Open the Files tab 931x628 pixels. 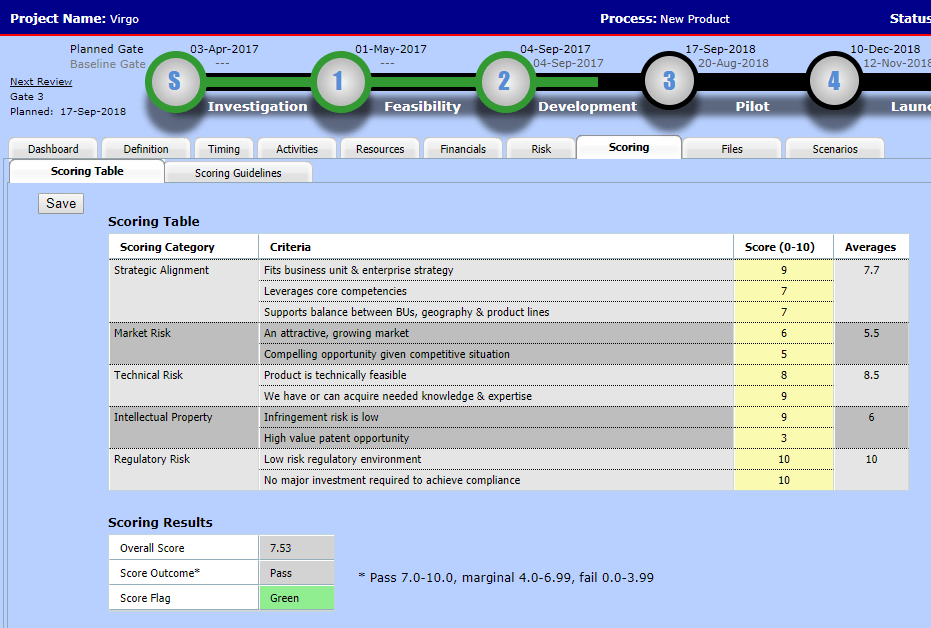(x=732, y=149)
